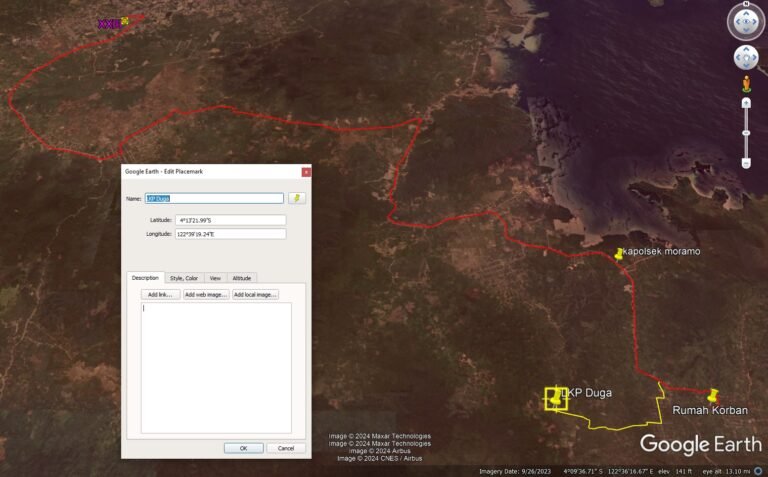Click the zoom slider handle
The height and width of the screenshot is (477, 768).
[746, 133]
